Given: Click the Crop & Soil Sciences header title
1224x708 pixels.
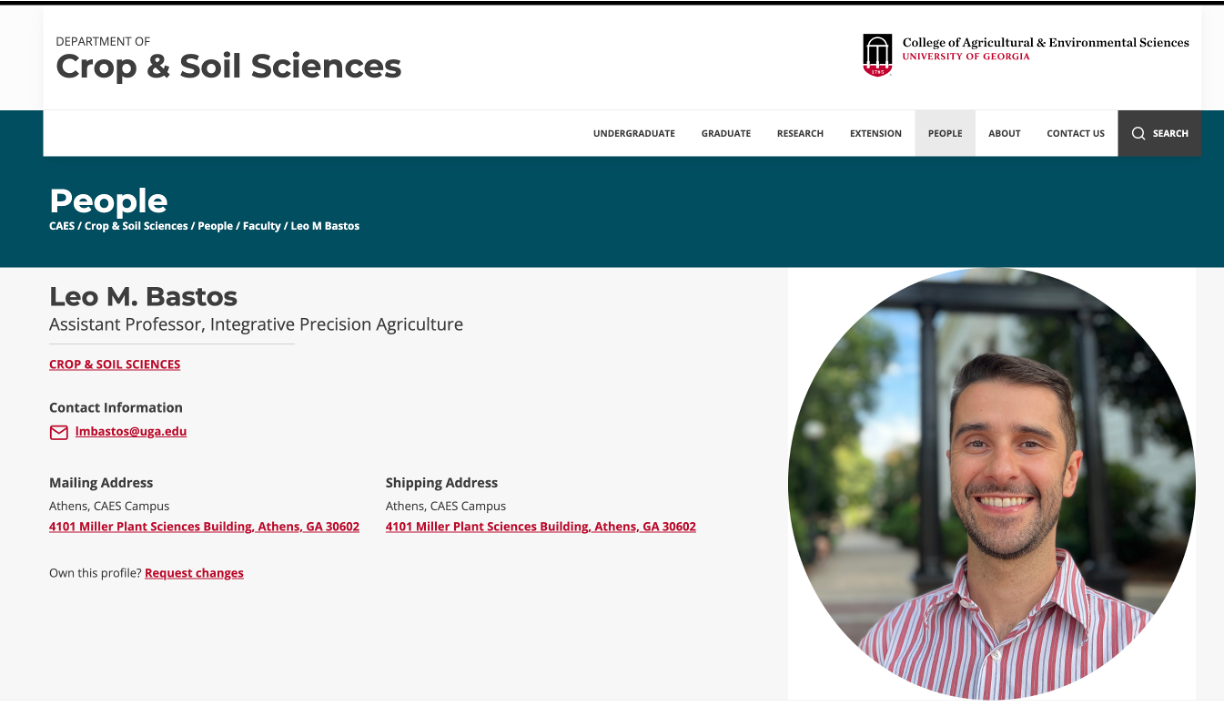Looking at the screenshot, I should [x=228, y=66].
